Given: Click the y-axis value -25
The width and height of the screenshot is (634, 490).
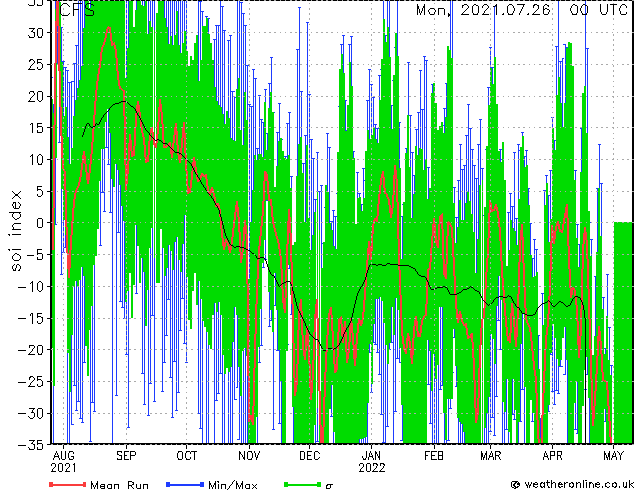Looking at the screenshot, I should [32, 382].
